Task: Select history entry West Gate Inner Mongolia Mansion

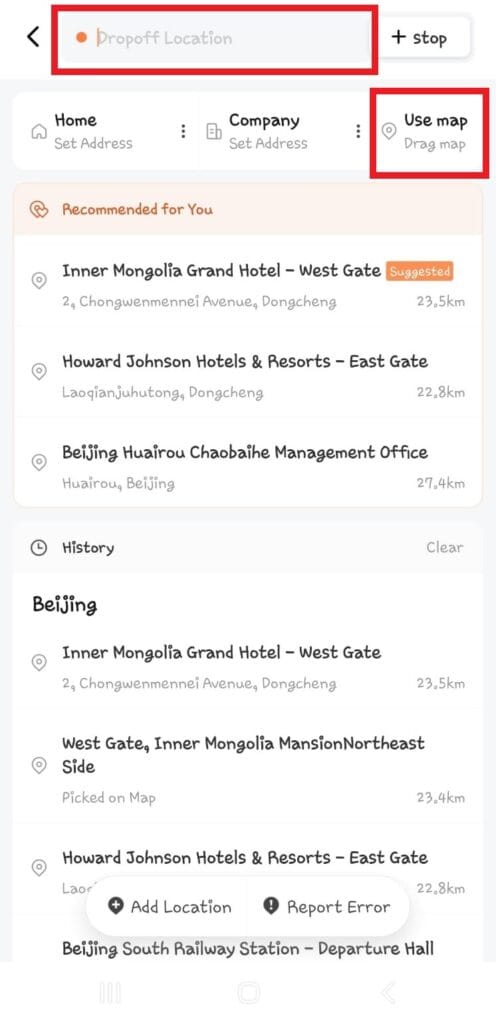Action: coord(248,769)
